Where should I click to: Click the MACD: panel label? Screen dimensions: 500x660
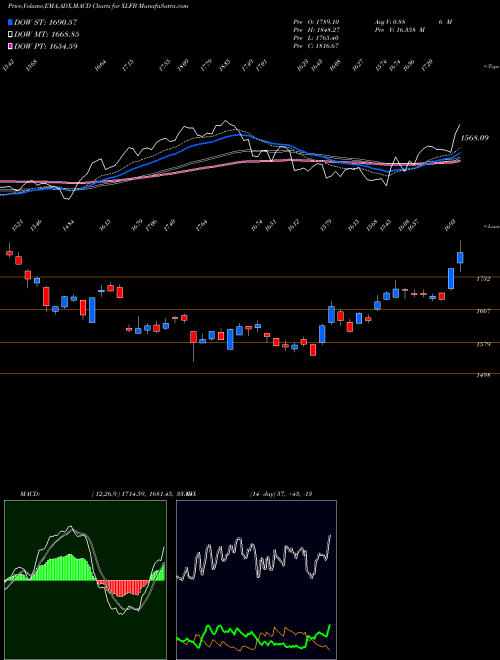point(29,494)
